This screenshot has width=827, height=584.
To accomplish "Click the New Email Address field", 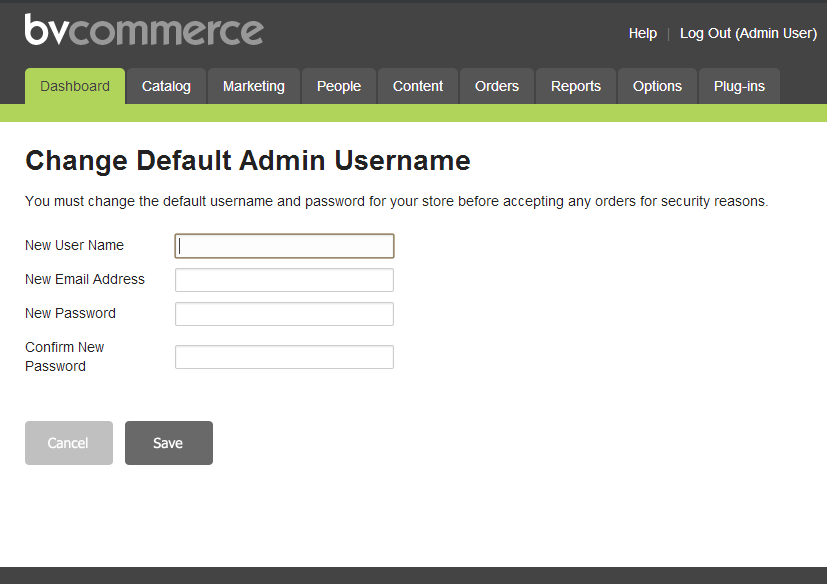I will [x=284, y=280].
